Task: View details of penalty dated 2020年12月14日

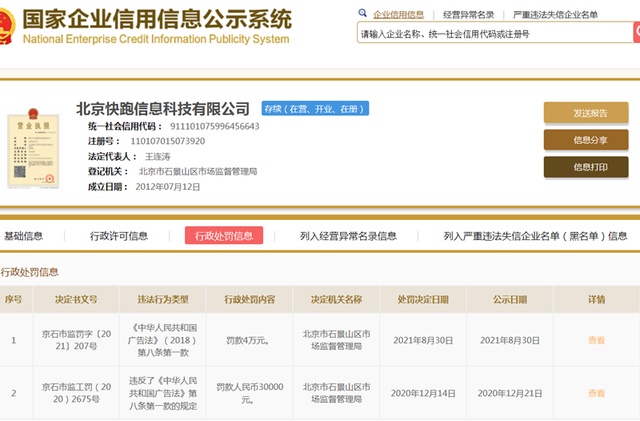Action: (x=596, y=393)
